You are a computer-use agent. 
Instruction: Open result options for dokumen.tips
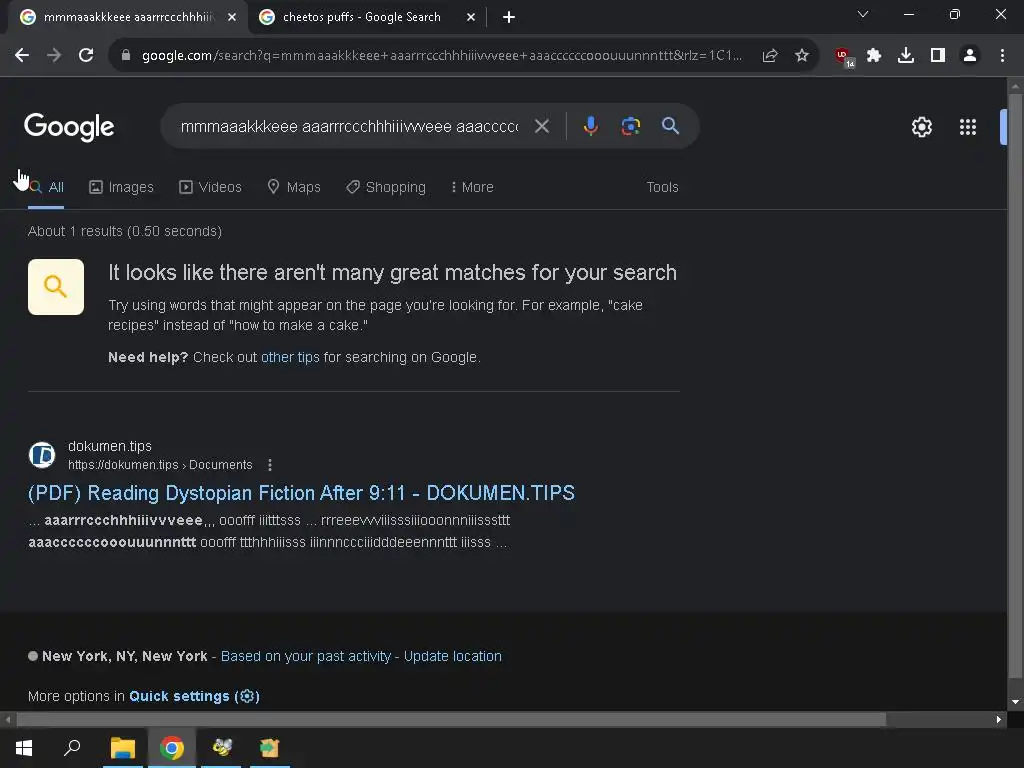click(x=270, y=465)
